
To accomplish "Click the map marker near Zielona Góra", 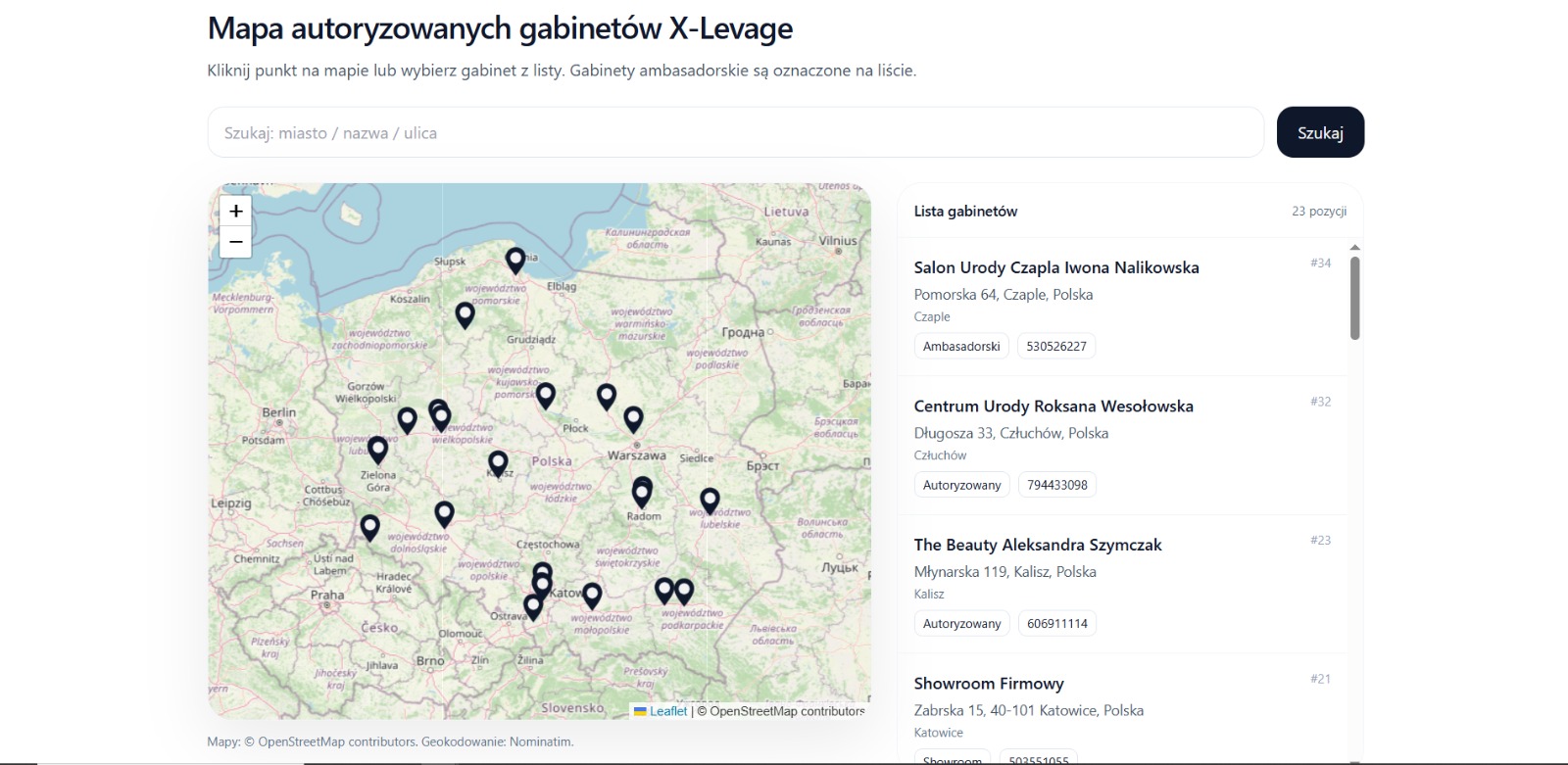I will (x=377, y=450).
